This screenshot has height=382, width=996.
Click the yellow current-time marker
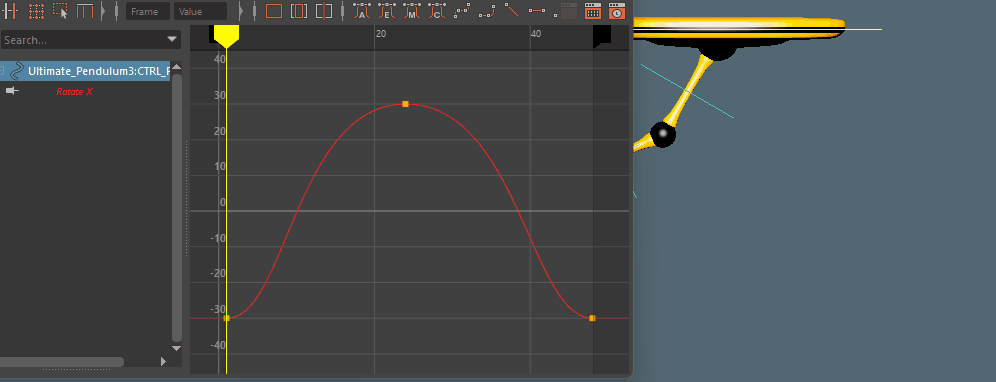coord(226,36)
